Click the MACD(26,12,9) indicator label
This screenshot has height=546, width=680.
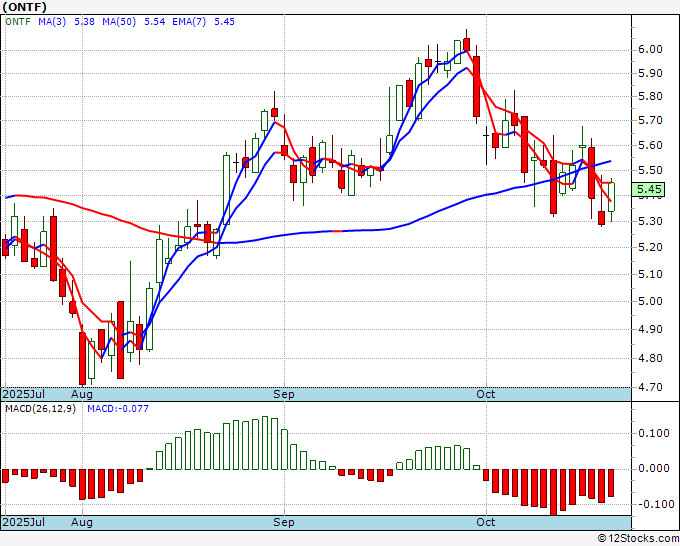[40, 409]
